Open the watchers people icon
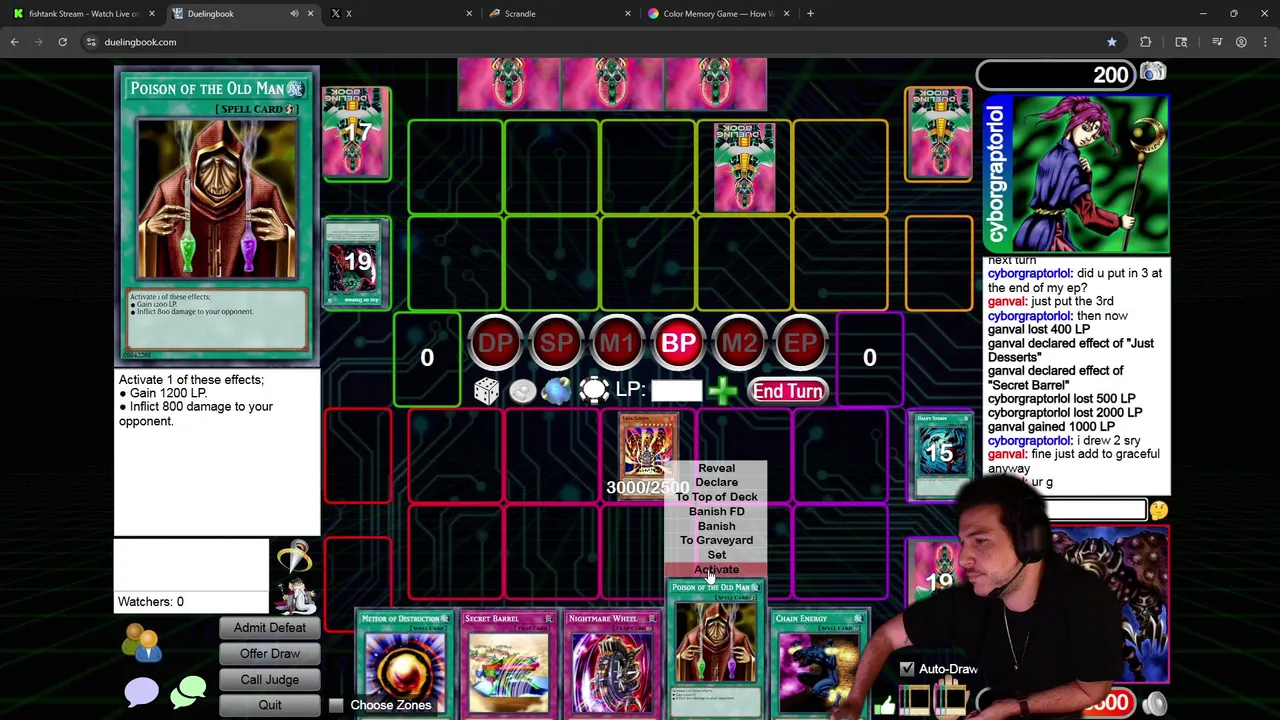 click(142, 643)
